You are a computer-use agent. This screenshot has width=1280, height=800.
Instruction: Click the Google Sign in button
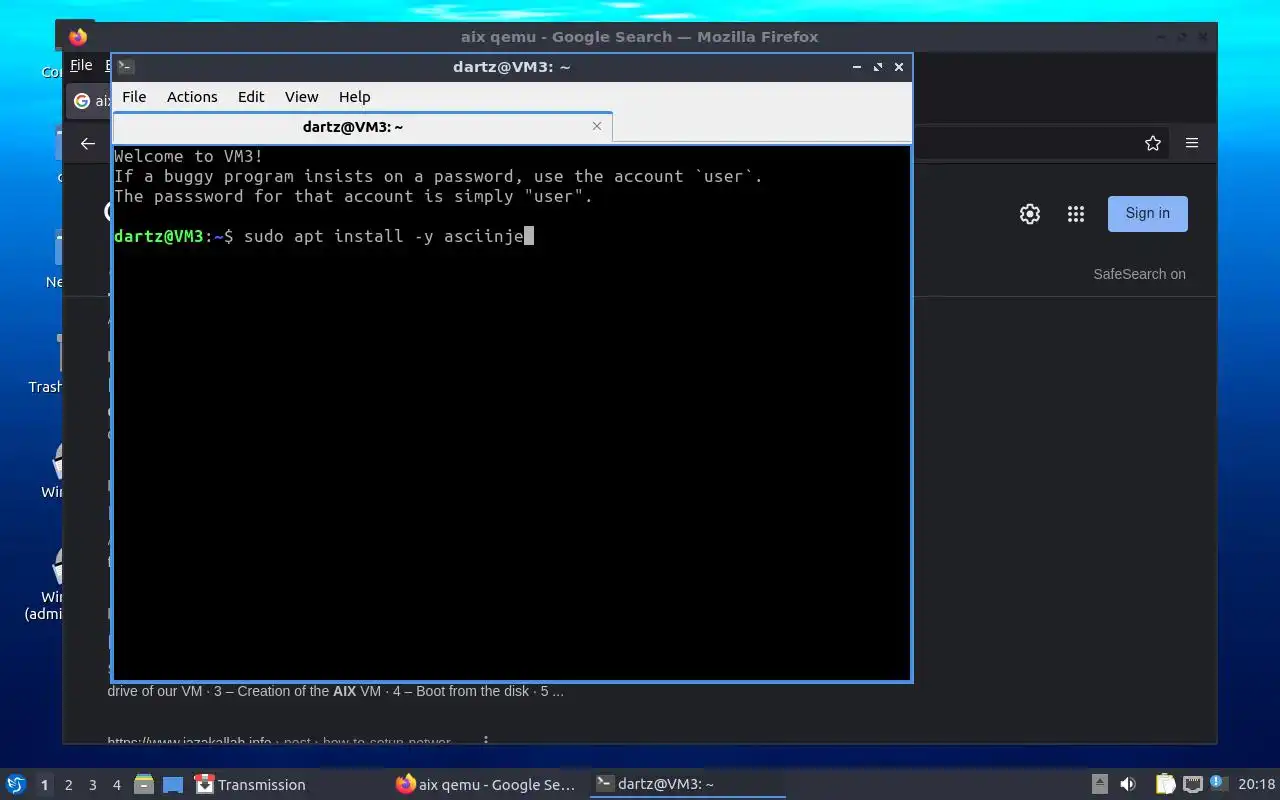point(1148,213)
